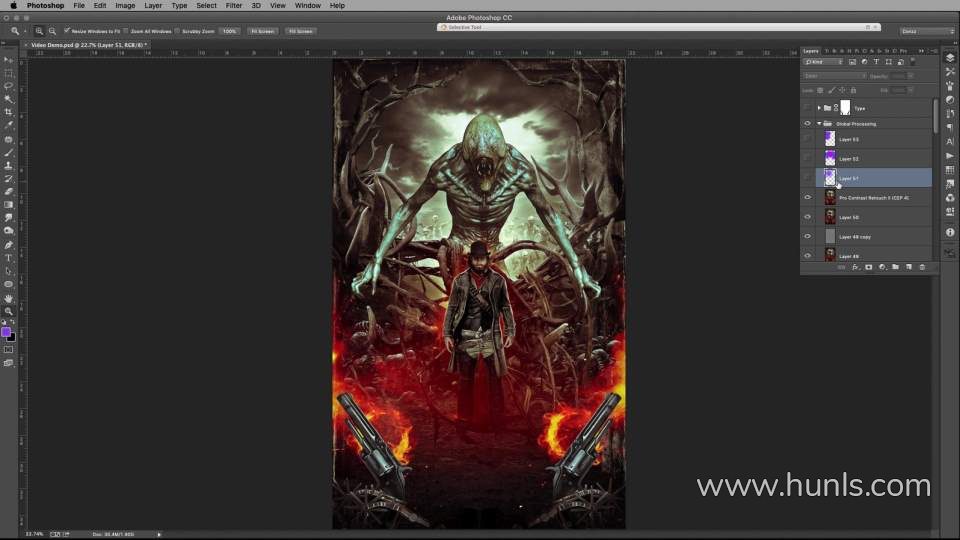Open the Apple menu
Viewport: 960px width, 540px height.
tap(13, 6)
